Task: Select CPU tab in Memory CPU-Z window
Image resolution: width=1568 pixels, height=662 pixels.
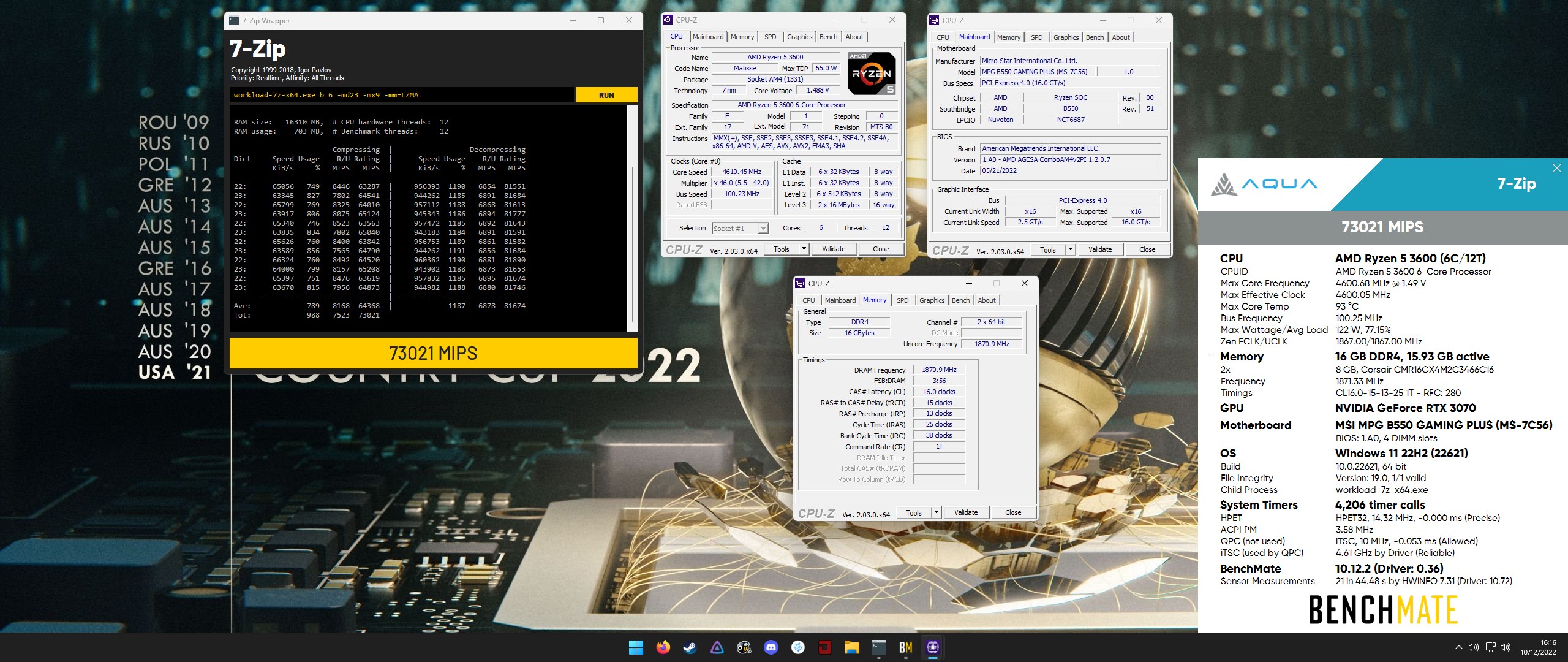Action: pos(809,300)
